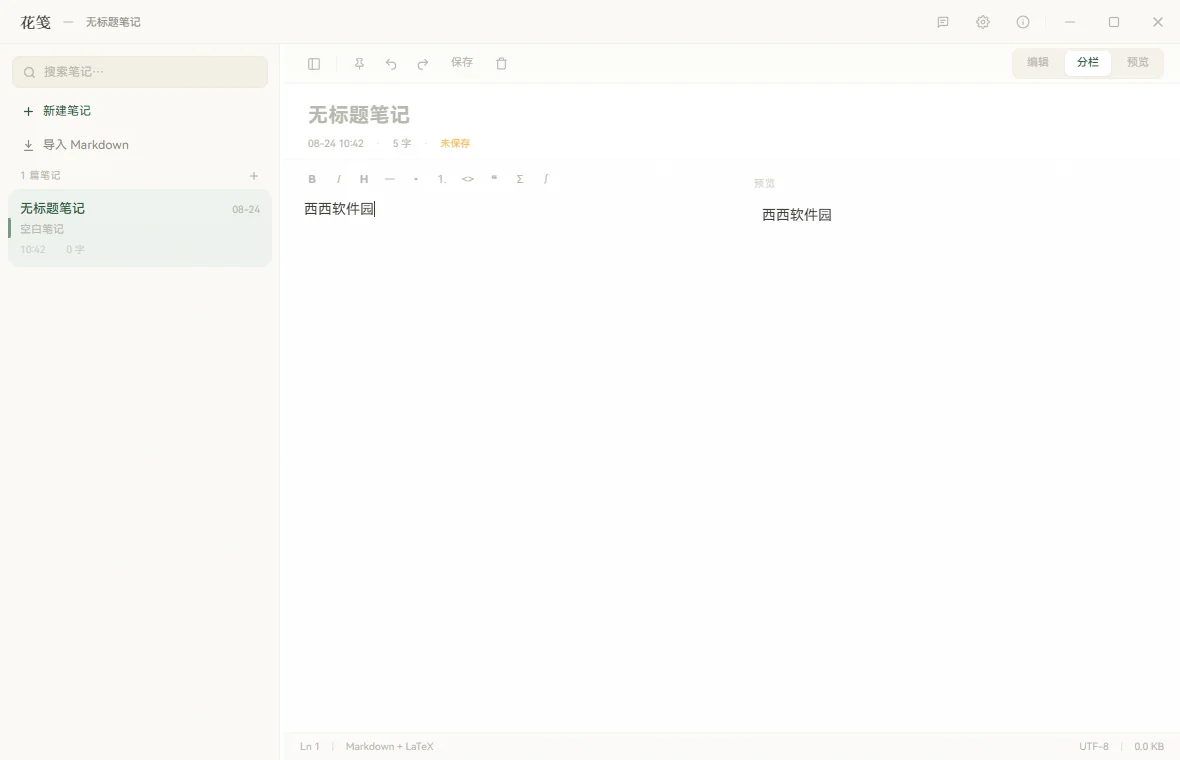Switch to 预览 preview mode tab
This screenshot has height=760, width=1180.
[1137, 62]
